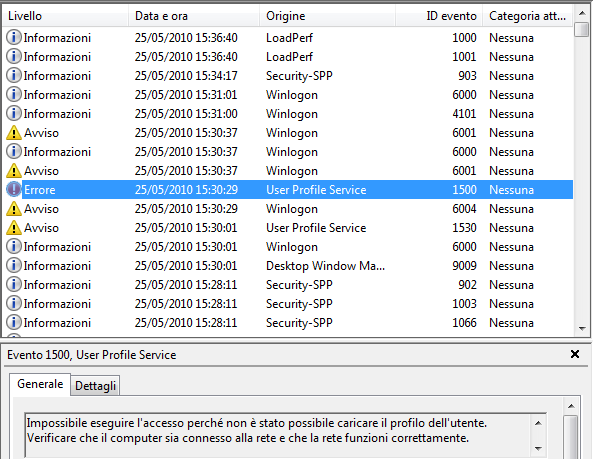Select the LoadPerf event 1001 row
This screenshot has height=459, width=593.
288,57
